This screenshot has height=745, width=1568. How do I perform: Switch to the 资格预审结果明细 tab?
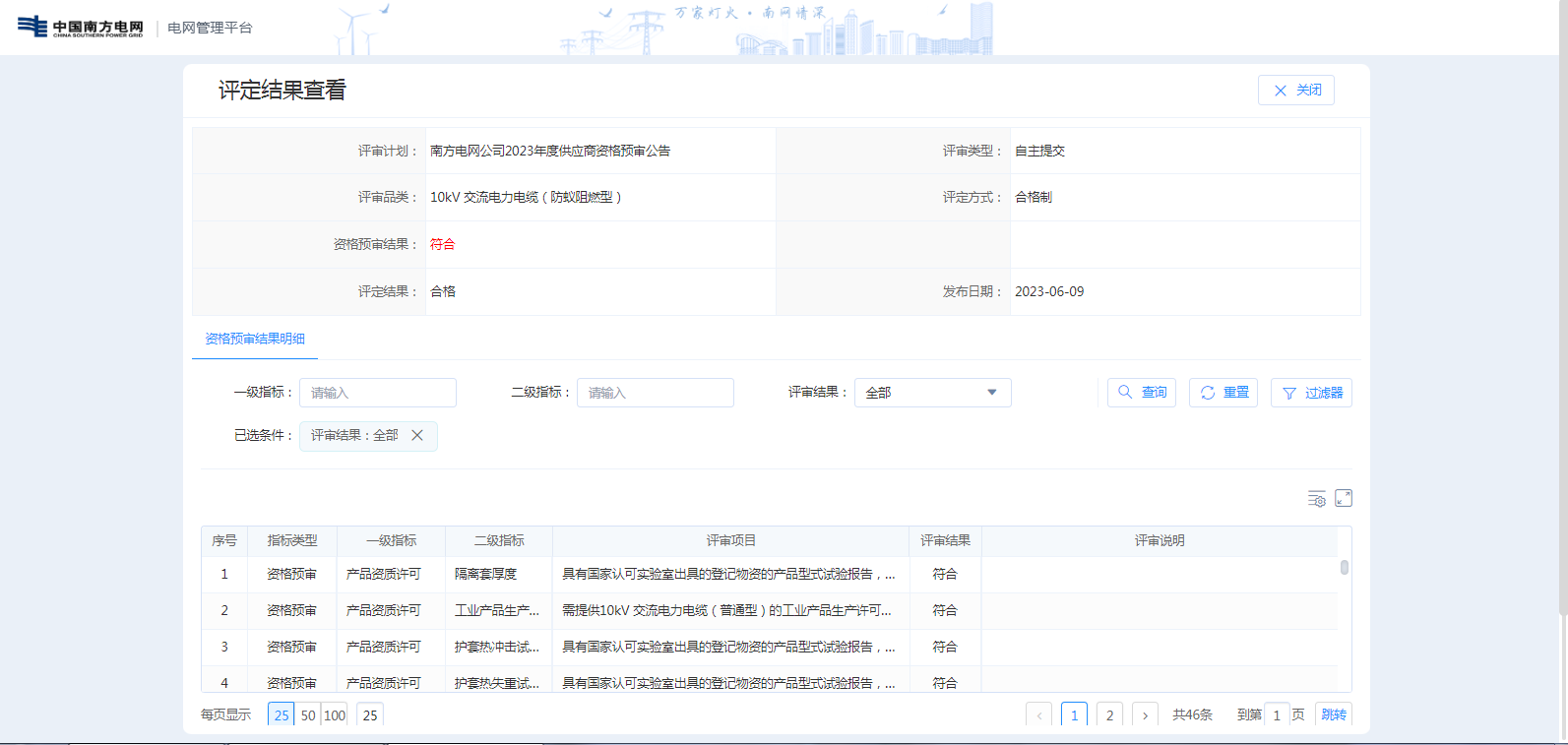coord(255,339)
